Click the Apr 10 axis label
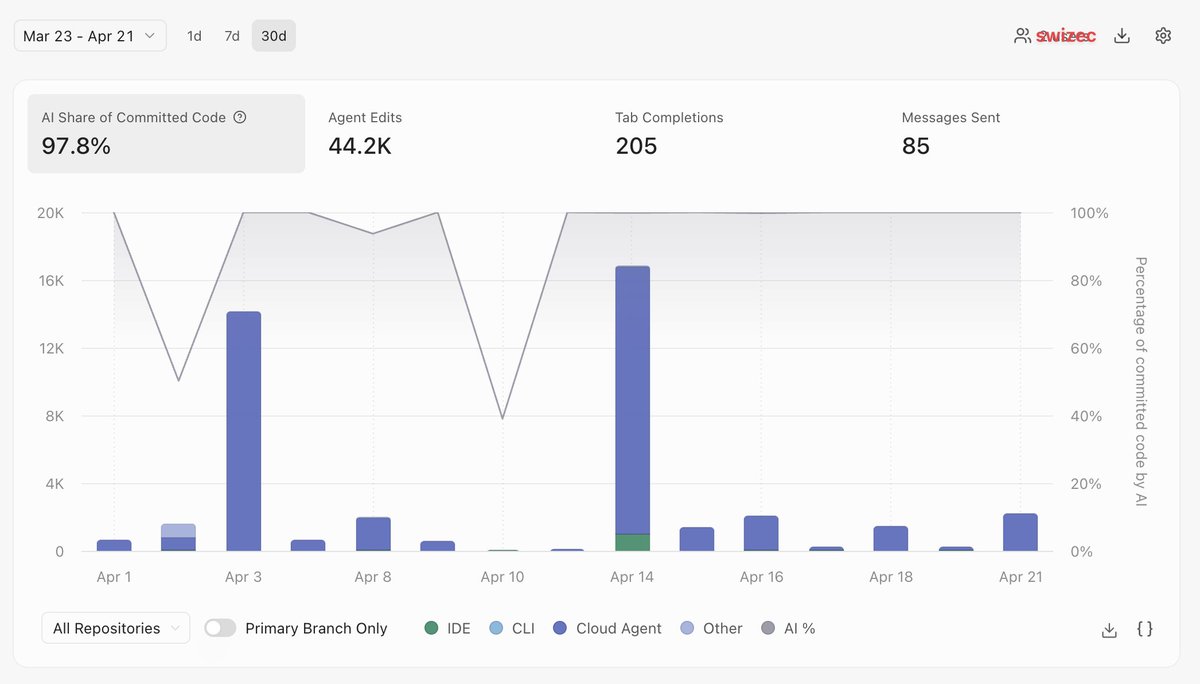The width and height of the screenshot is (1200, 684). (x=502, y=577)
